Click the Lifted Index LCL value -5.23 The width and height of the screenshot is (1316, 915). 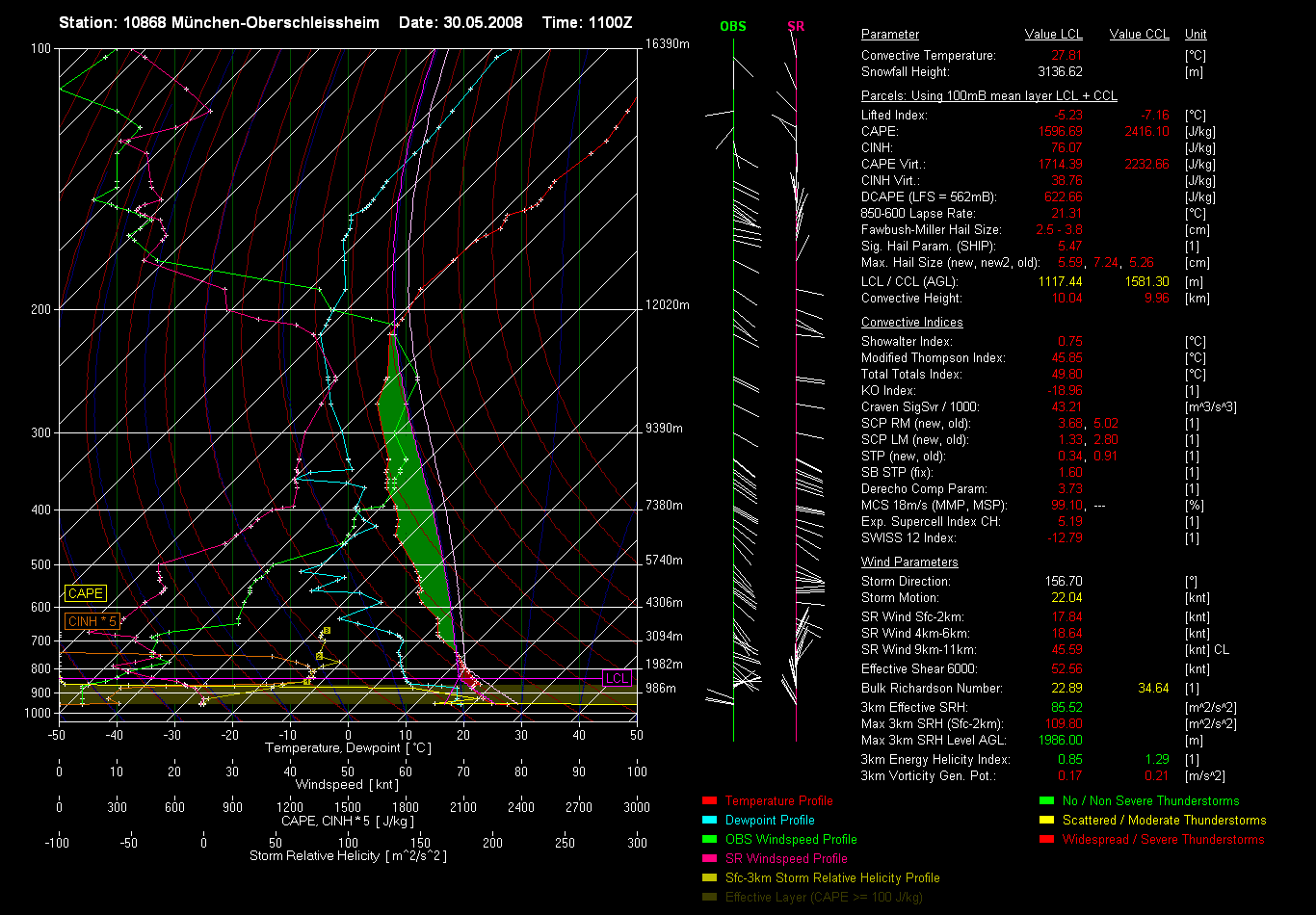[1067, 116]
